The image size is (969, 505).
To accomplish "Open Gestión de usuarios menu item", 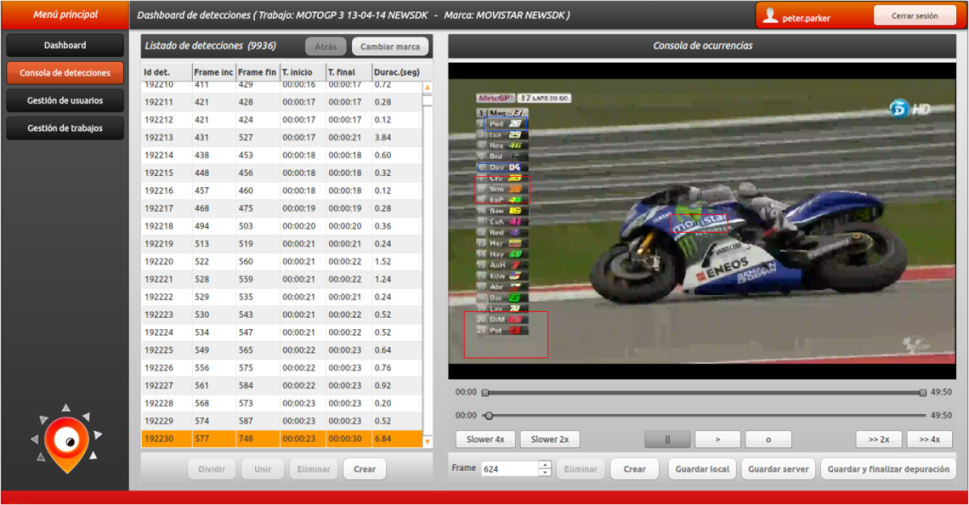I will coord(65,101).
